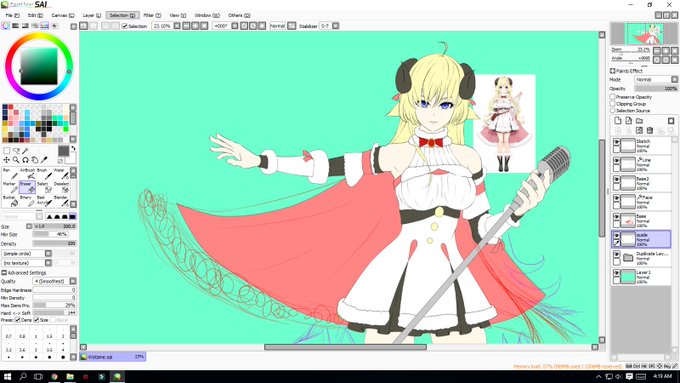
Task: Click the Vistane.sai document tab
Action: [113, 357]
